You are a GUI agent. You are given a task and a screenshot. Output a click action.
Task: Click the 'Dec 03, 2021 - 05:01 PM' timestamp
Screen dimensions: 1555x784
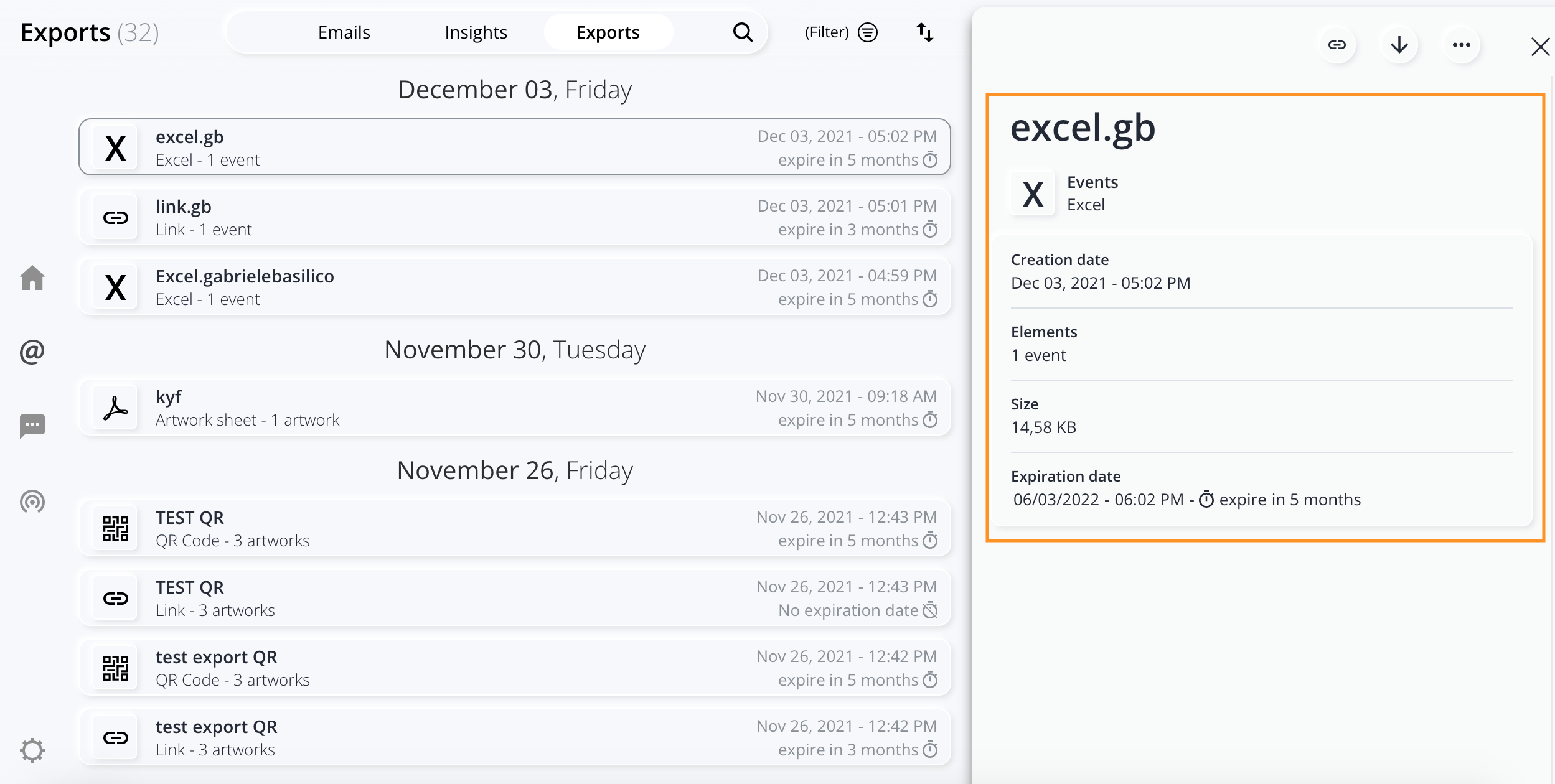[847, 206]
